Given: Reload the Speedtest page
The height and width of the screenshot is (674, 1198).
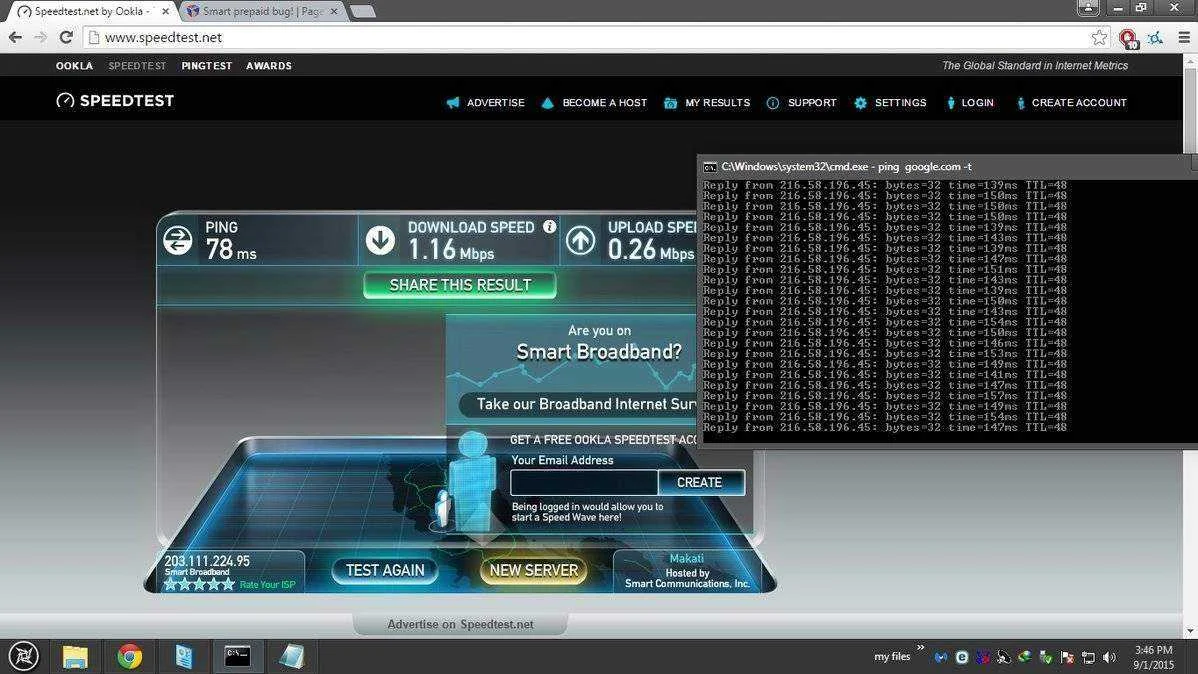Looking at the screenshot, I should pos(66,37).
